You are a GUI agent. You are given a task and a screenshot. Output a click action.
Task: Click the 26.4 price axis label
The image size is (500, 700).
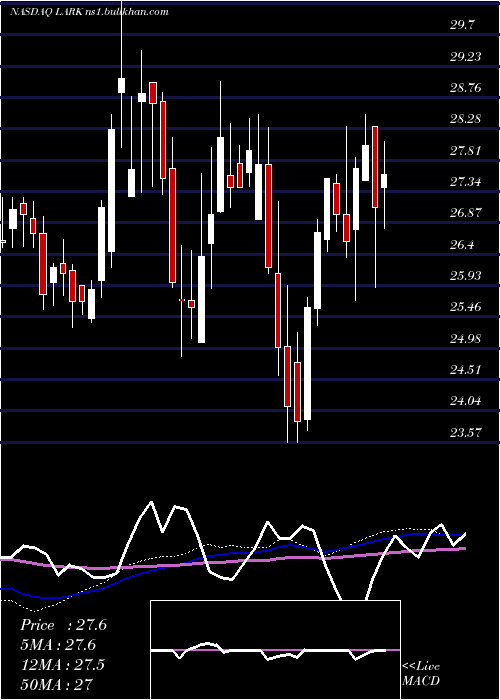click(x=462, y=245)
